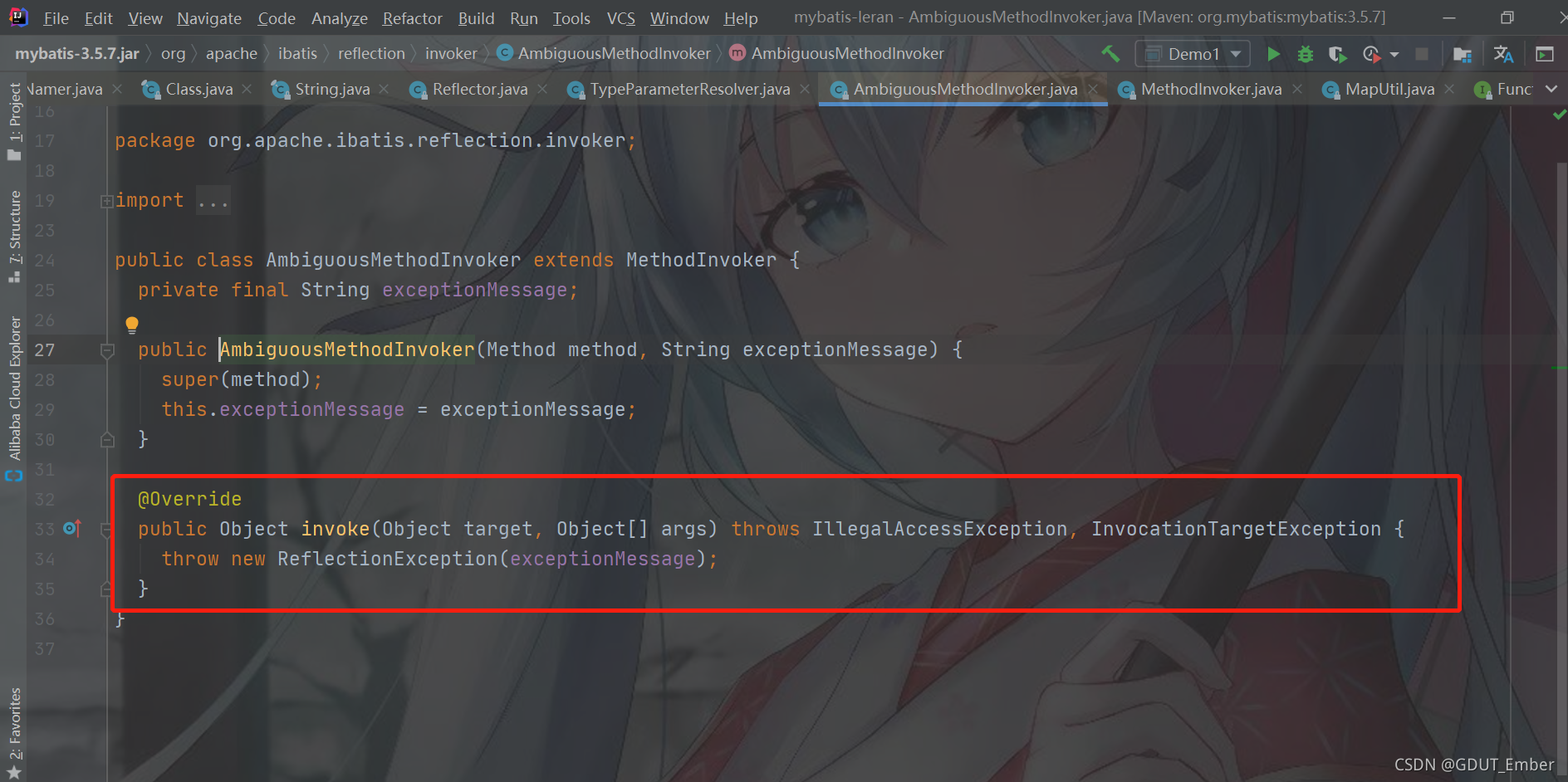Screen dimensions: 1568x782
Task: Click the ibatis breadcrumb segment
Action: coord(297,54)
